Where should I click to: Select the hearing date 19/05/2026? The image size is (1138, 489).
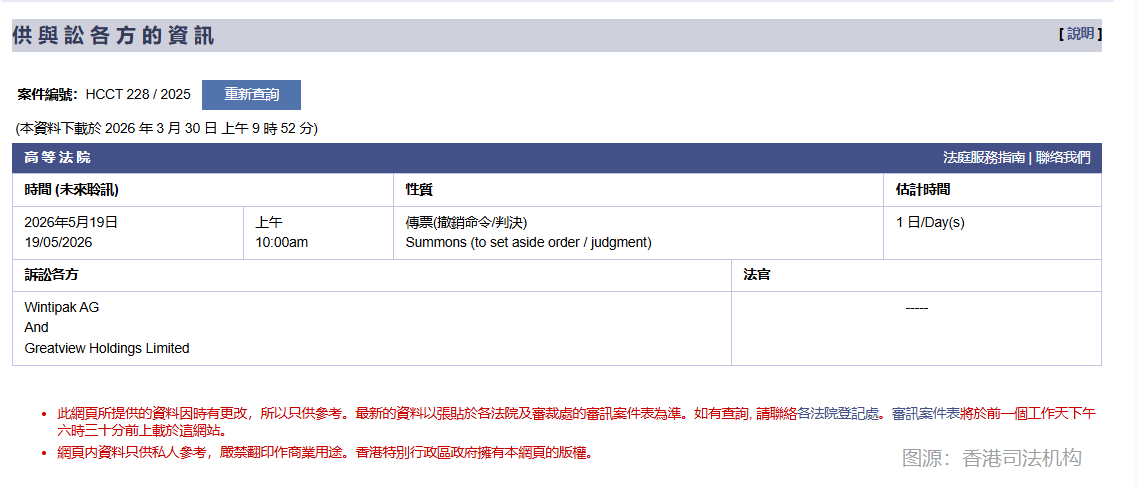[58, 242]
